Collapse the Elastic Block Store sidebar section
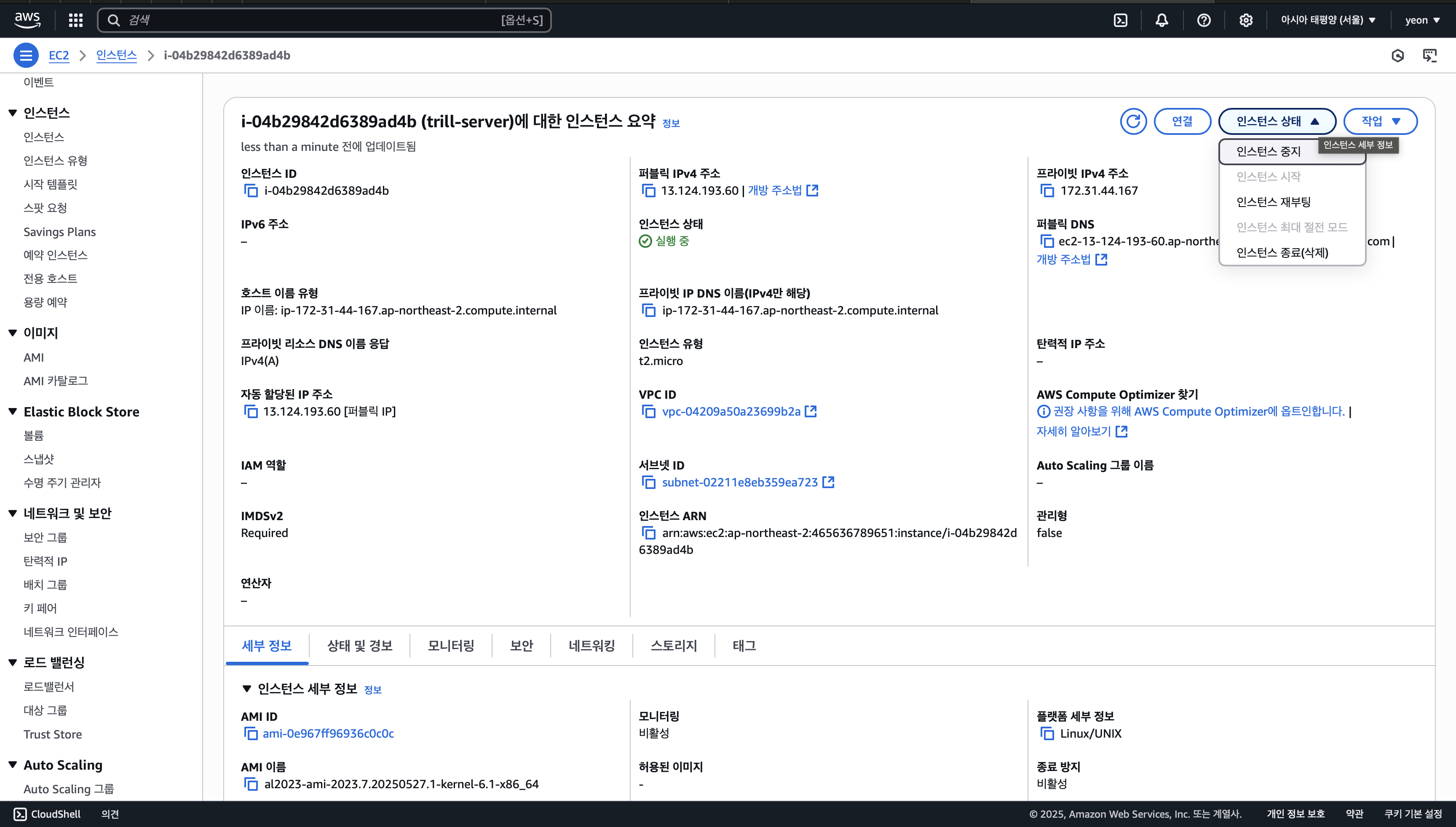This screenshot has width=1456, height=827. pyautogui.click(x=13, y=412)
